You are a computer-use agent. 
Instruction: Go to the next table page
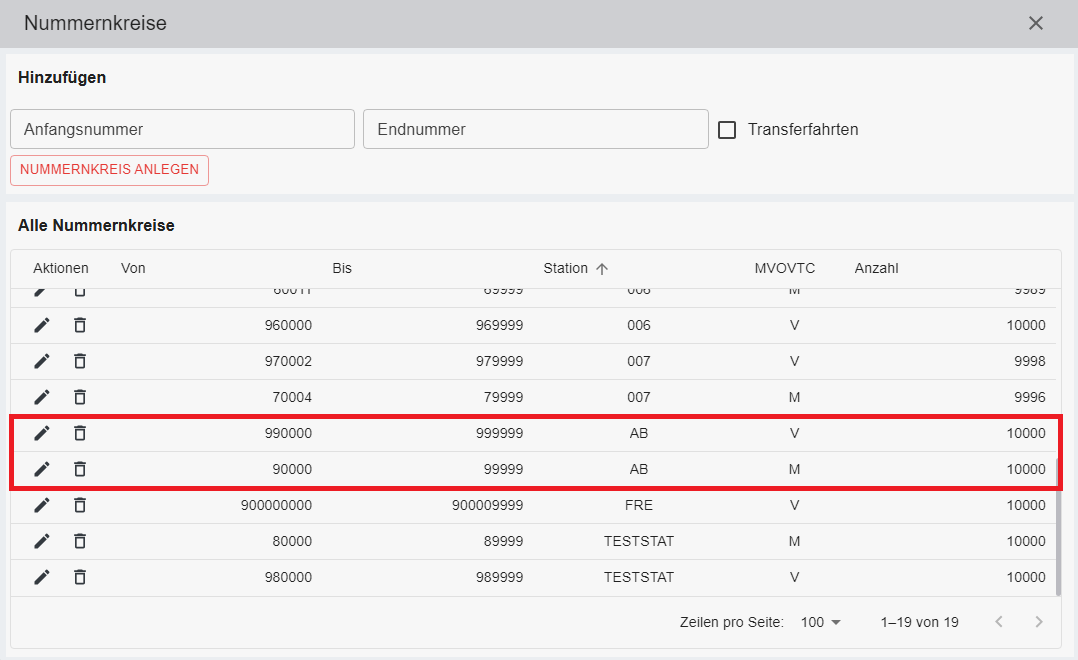(x=1039, y=622)
